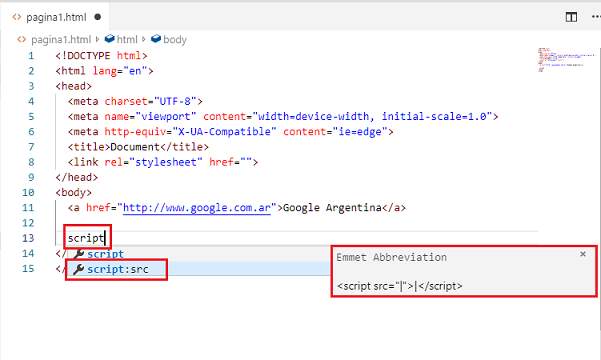Expand breadcrumb arrow after html
The image size is (601, 360).
(144, 39)
